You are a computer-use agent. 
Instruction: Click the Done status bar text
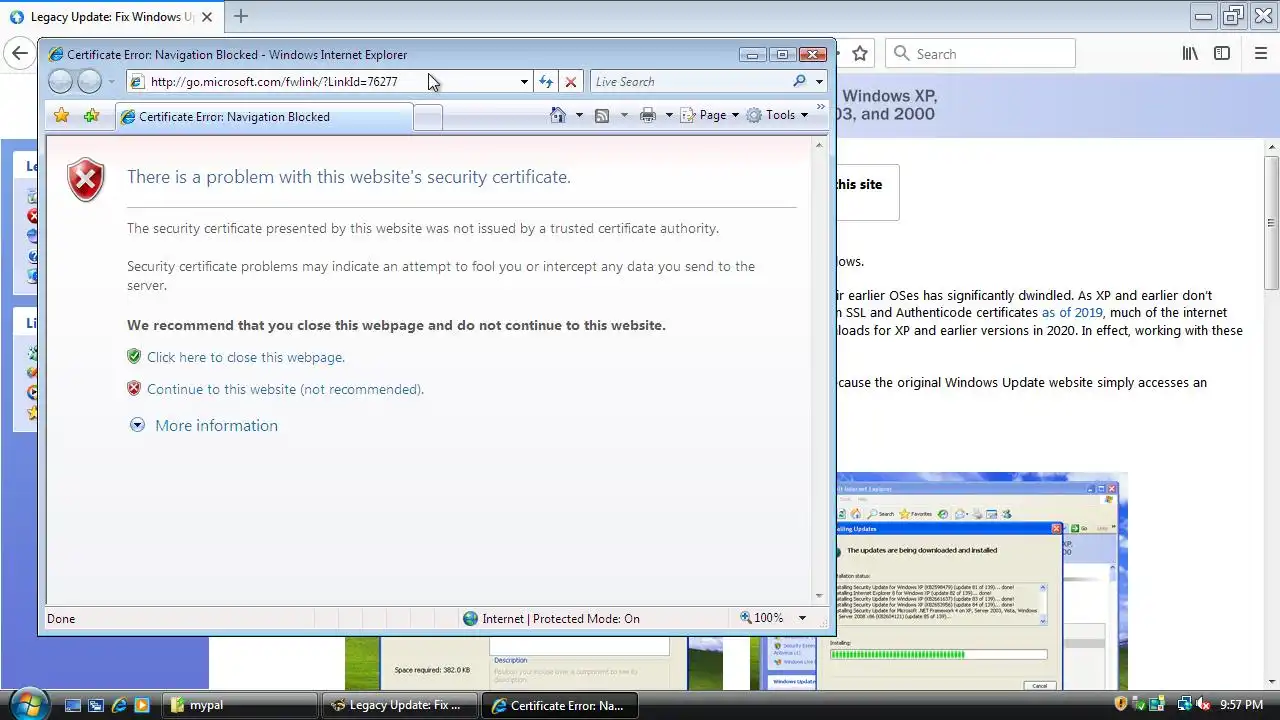61,618
